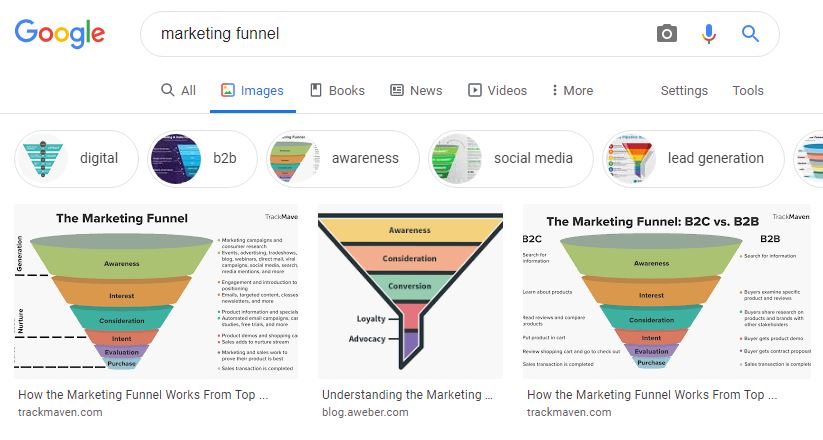Open the aweber black-outlined funnel image
Image resolution: width=823 pixels, height=440 pixels.
pos(410,291)
